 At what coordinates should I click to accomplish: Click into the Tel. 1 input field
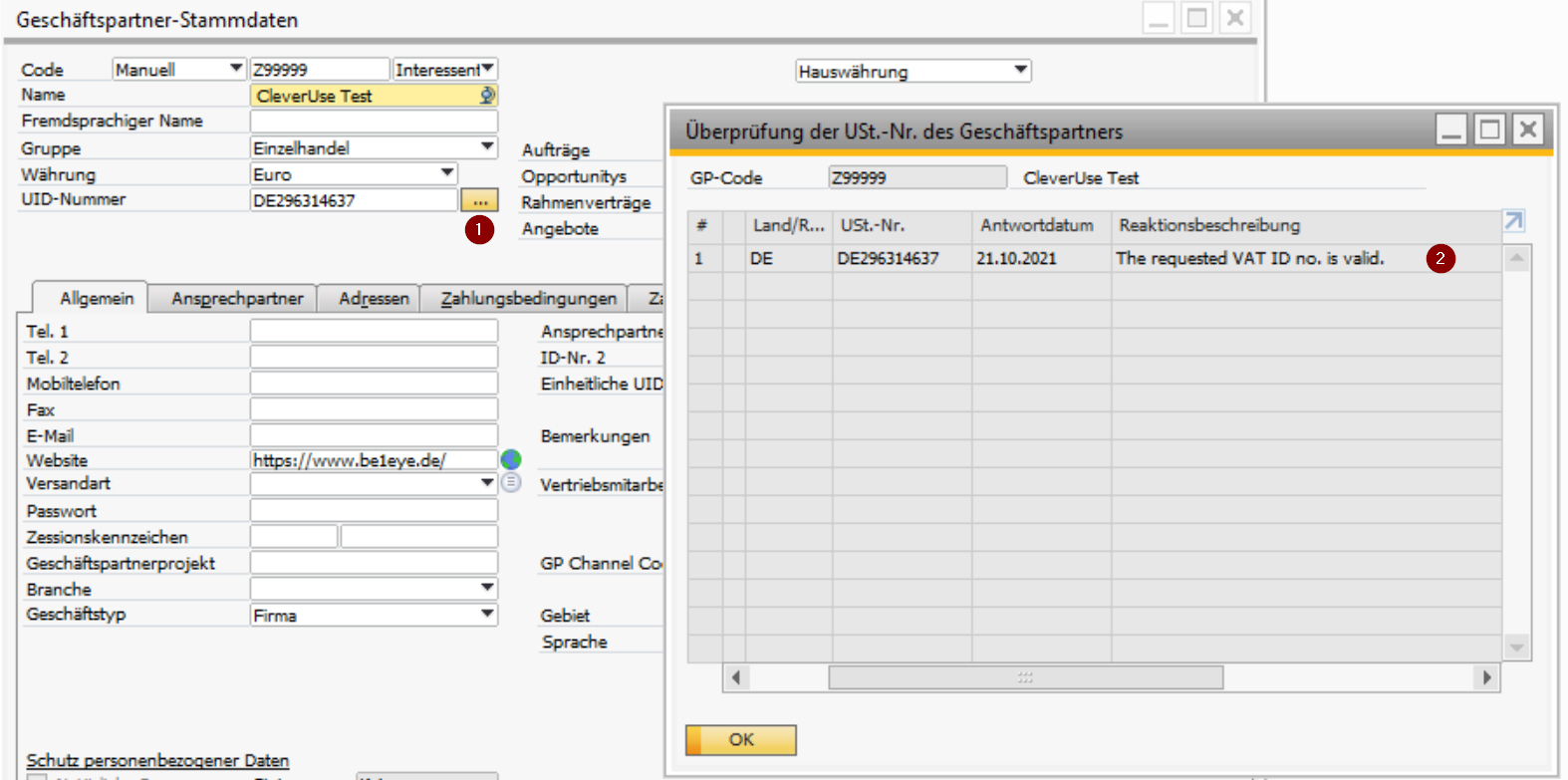[374, 331]
